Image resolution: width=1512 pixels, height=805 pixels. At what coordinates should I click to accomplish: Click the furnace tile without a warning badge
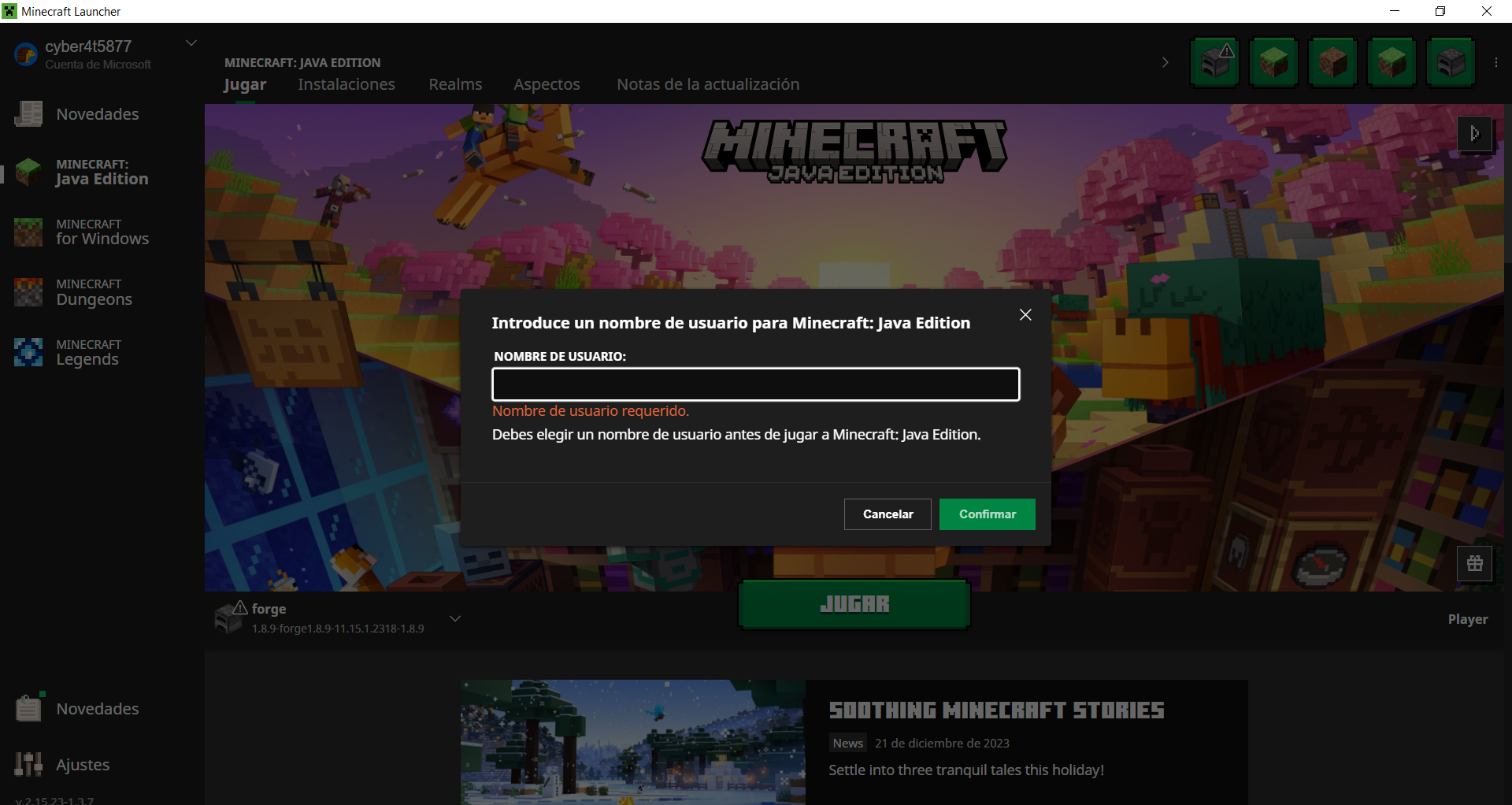1451,62
